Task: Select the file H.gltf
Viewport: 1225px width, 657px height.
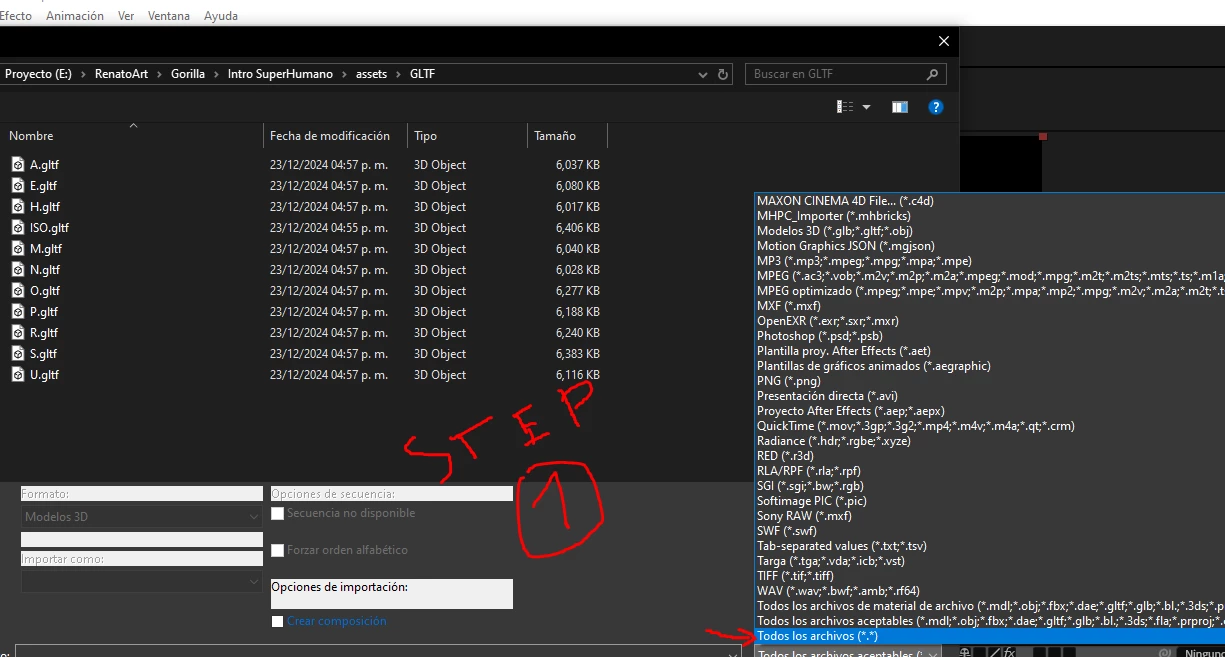Action: tap(45, 207)
